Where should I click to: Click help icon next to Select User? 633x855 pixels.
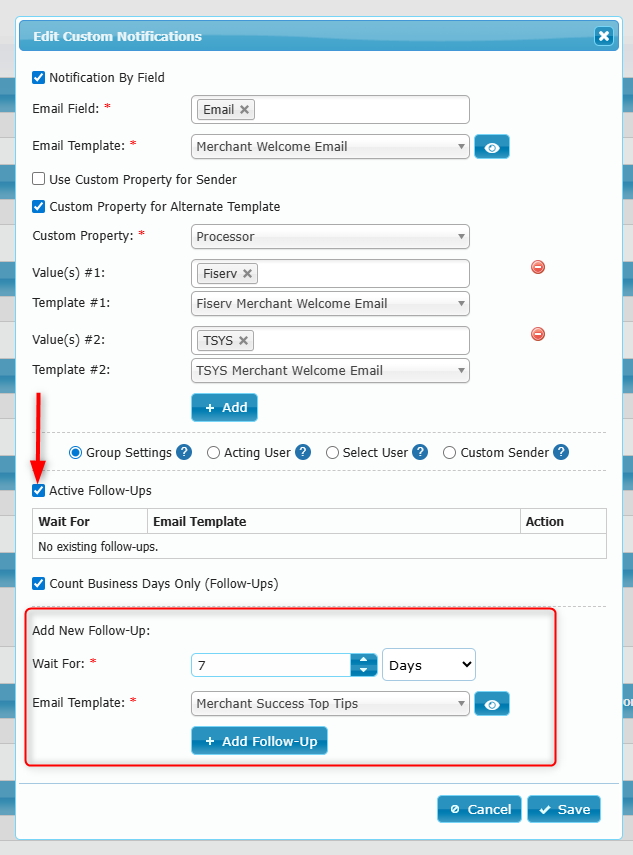(420, 452)
